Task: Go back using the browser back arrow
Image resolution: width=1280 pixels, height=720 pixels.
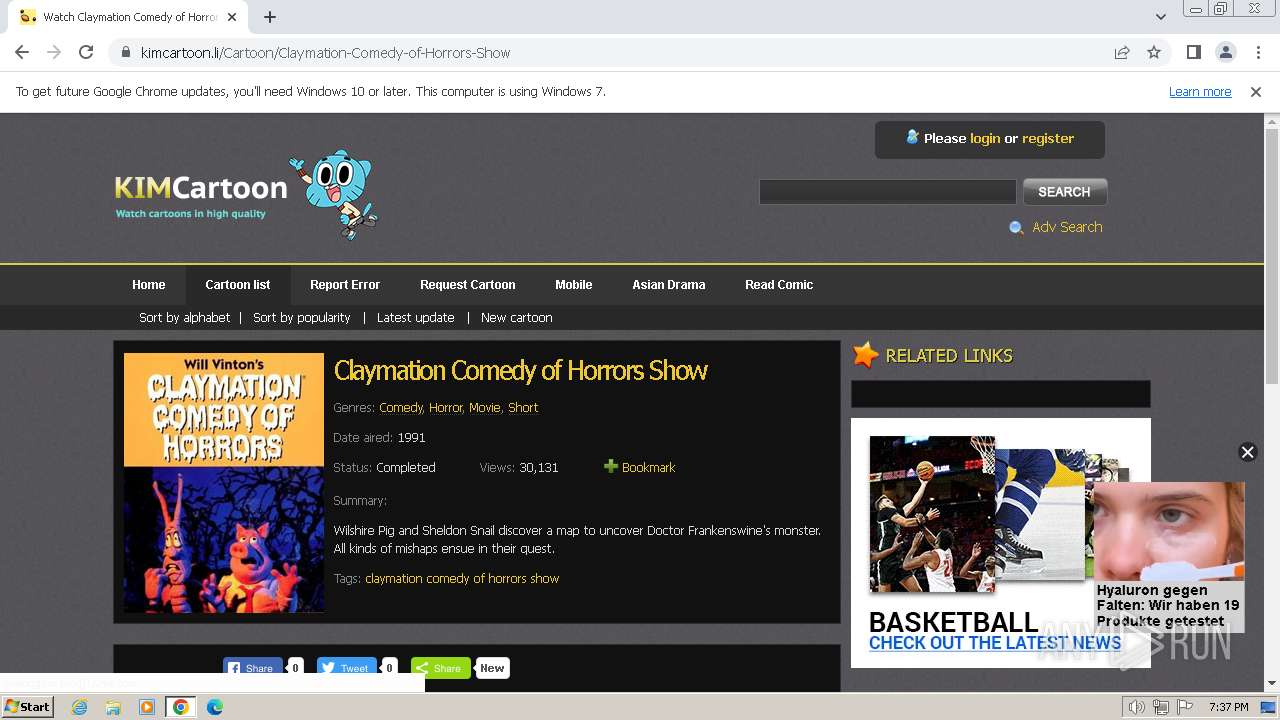Action: (22, 52)
